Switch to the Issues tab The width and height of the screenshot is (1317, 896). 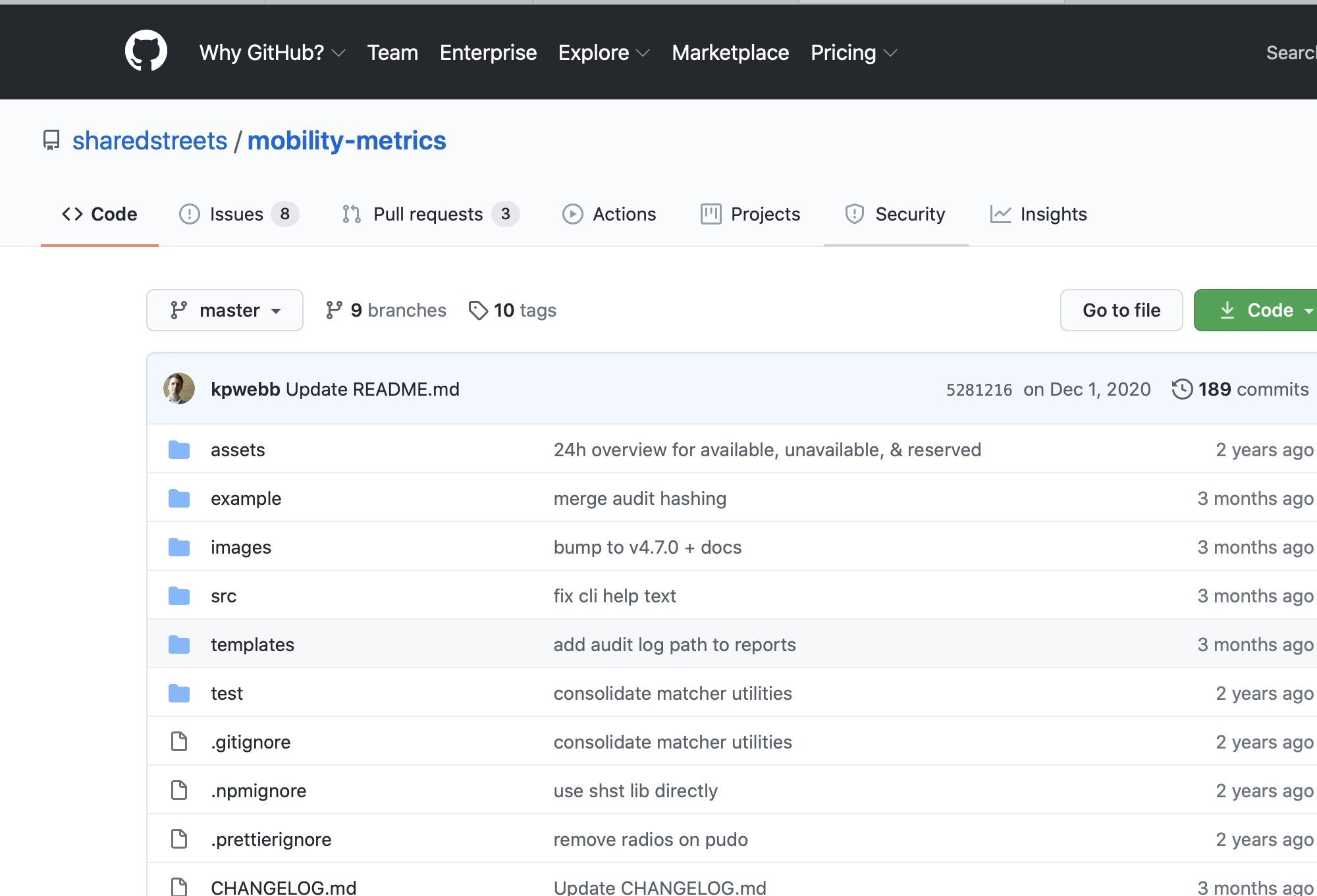[239, 214]
